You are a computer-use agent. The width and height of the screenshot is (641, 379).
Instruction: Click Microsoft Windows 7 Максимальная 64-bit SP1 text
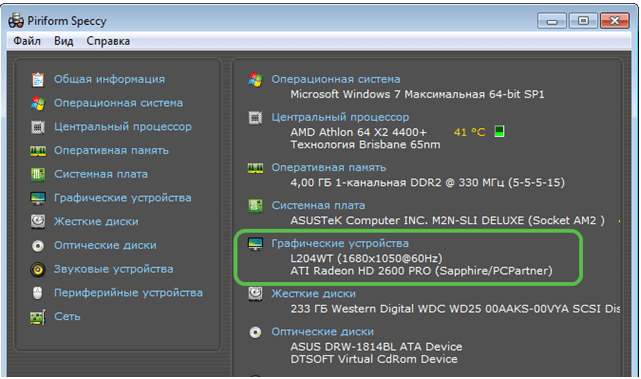[417, 94]
